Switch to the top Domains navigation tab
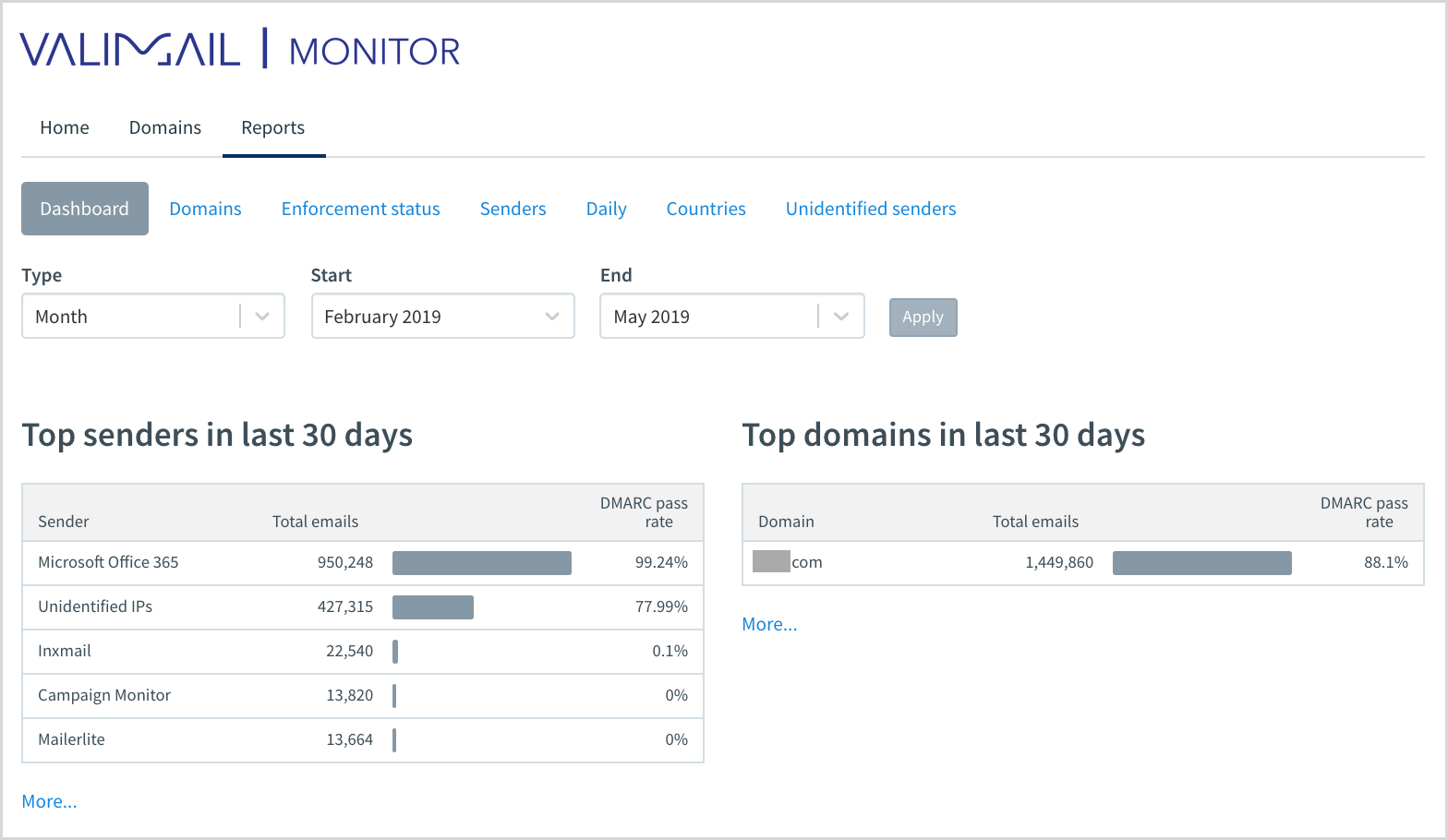The image size is (1448, 840). pos(165,127)
